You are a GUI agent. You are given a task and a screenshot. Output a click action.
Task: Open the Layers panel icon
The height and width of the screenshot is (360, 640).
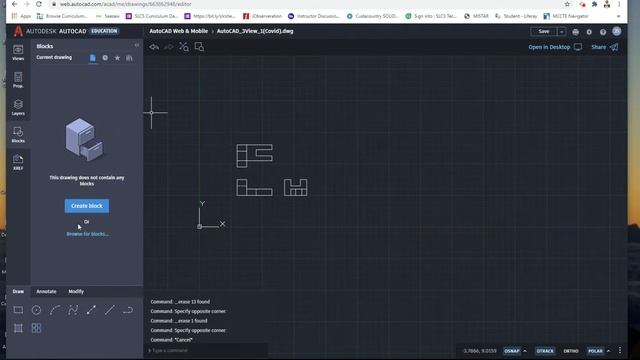pos(18,107)
